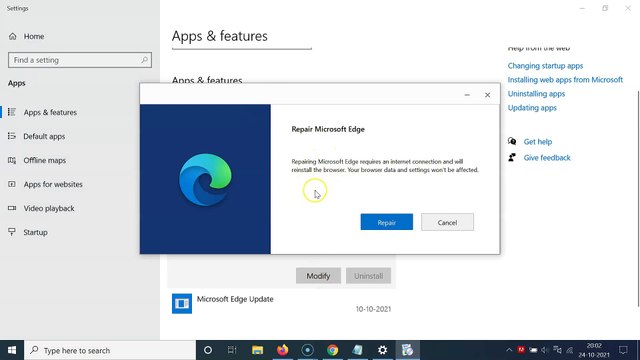Image resolution: width=640 pixels, height=360 pixels.
Task: Click the battery tray icon
Action: point(533,350)
